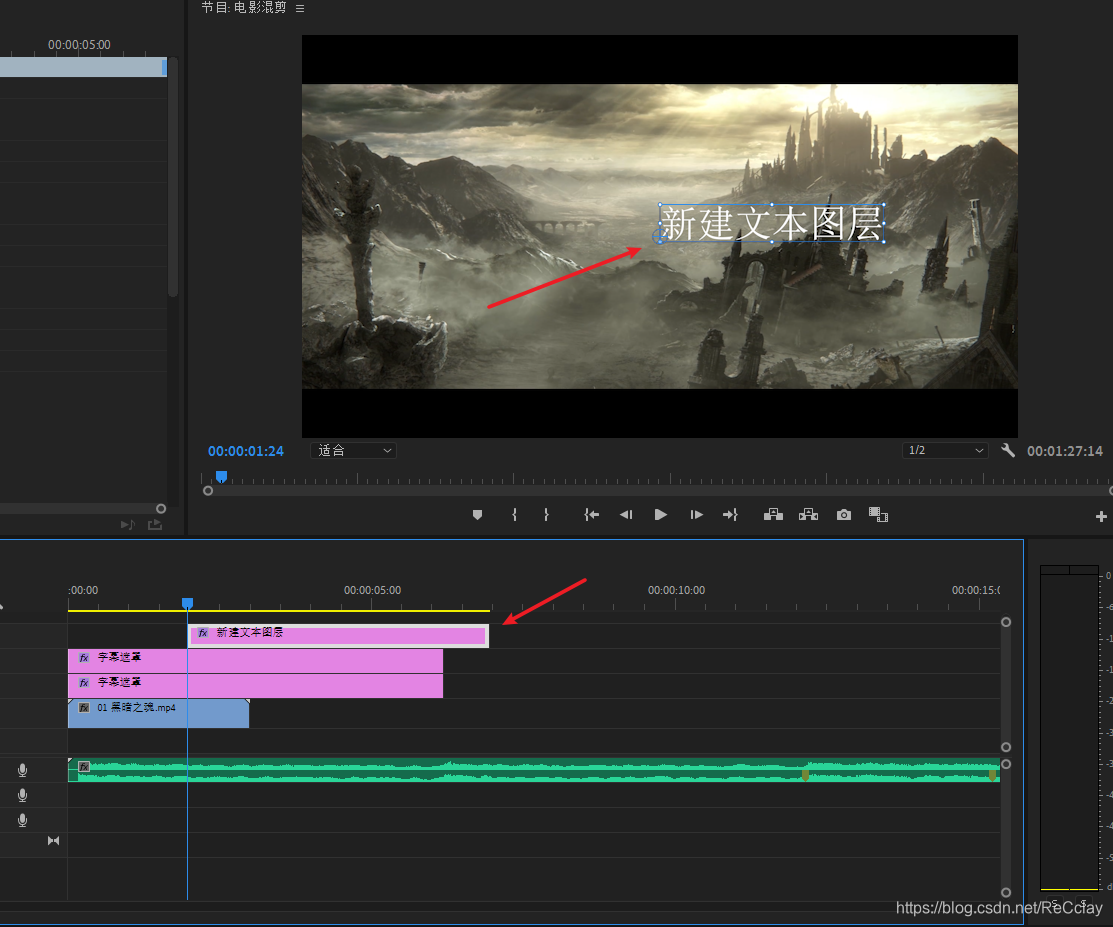Screen dimensions: 1113x927
Task: Click the voice-over mic on the waveform track
Action: coord(23,770)
